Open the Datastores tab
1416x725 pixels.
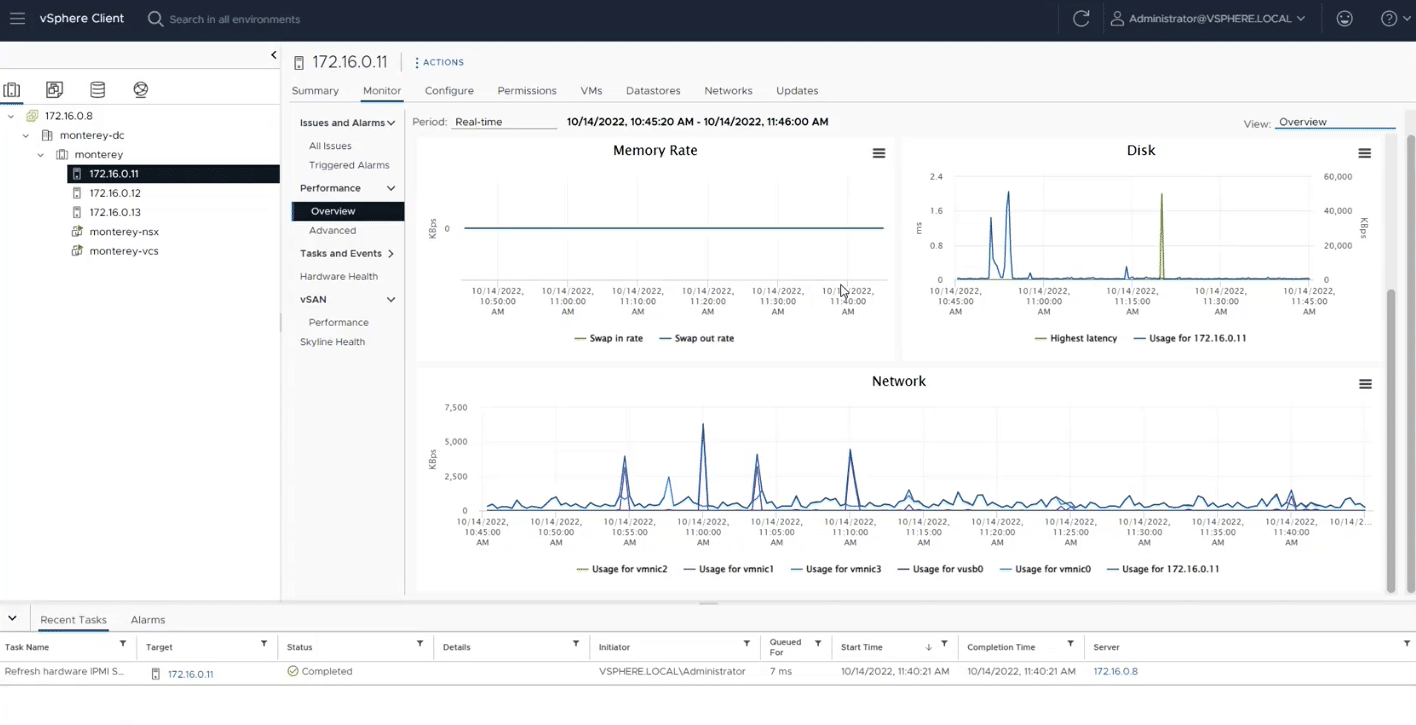pos(653,90)
